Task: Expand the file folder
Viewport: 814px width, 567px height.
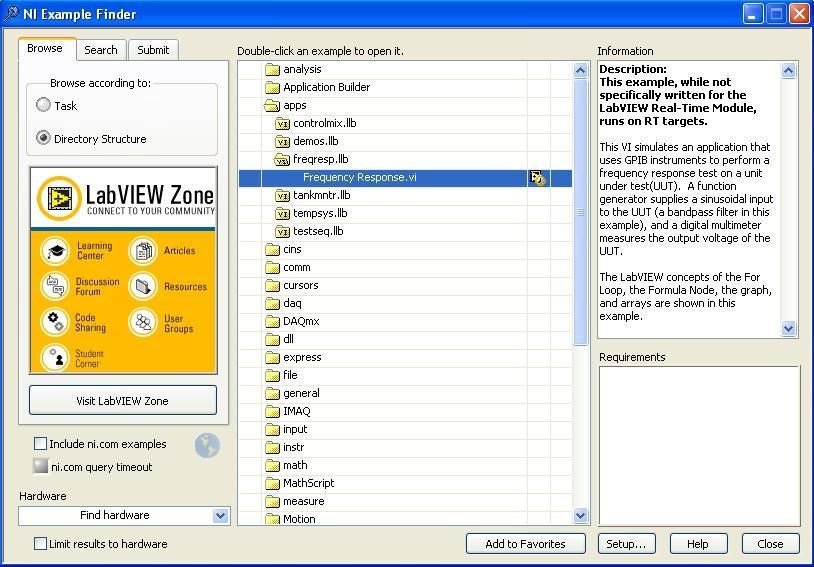Action: pos(273,375)
